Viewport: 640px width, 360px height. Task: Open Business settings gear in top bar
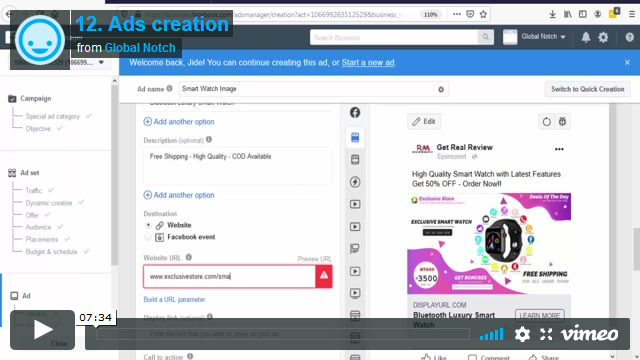603,38
